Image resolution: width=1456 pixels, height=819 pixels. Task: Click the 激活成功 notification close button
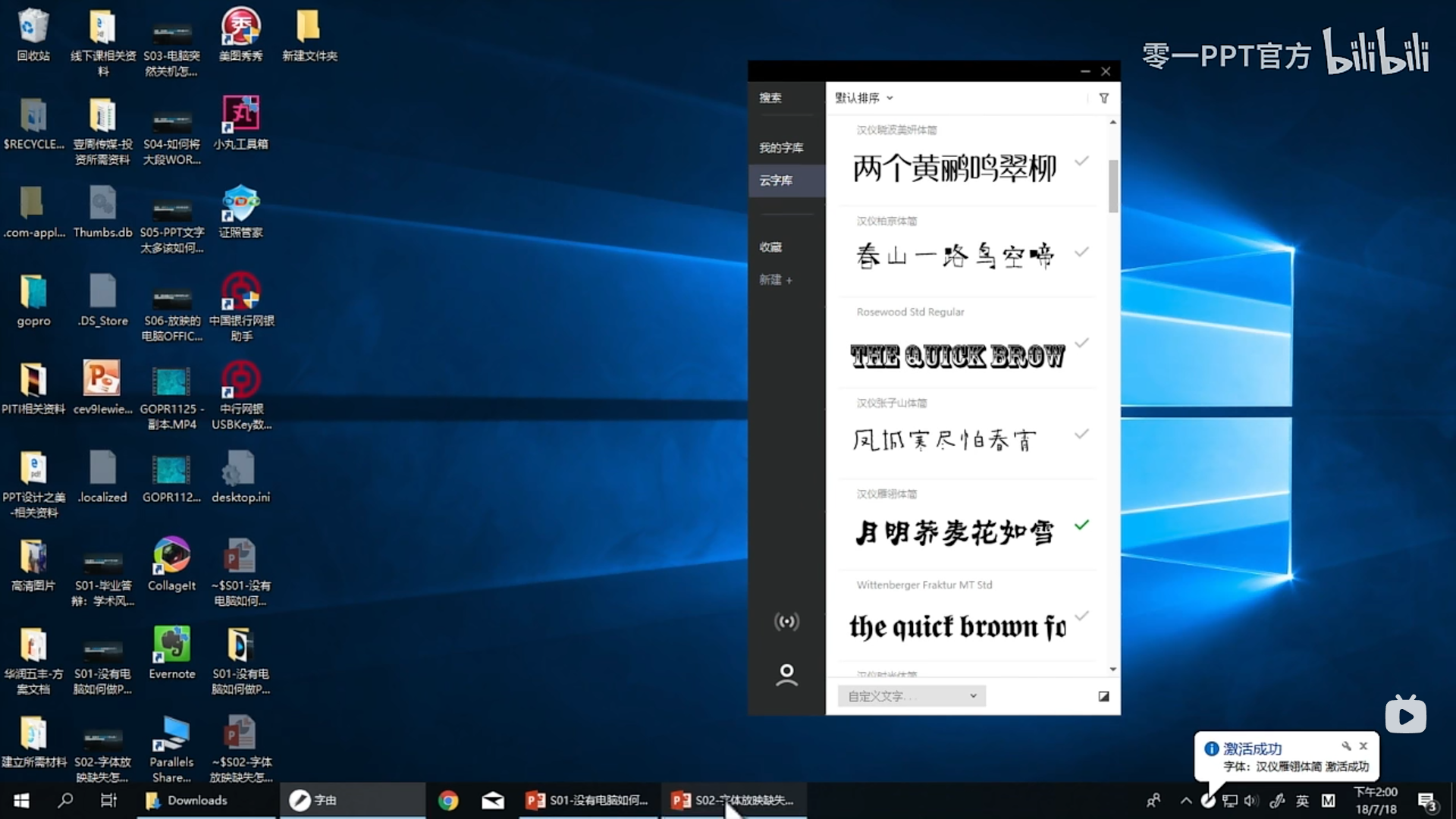coord(1362,747)
